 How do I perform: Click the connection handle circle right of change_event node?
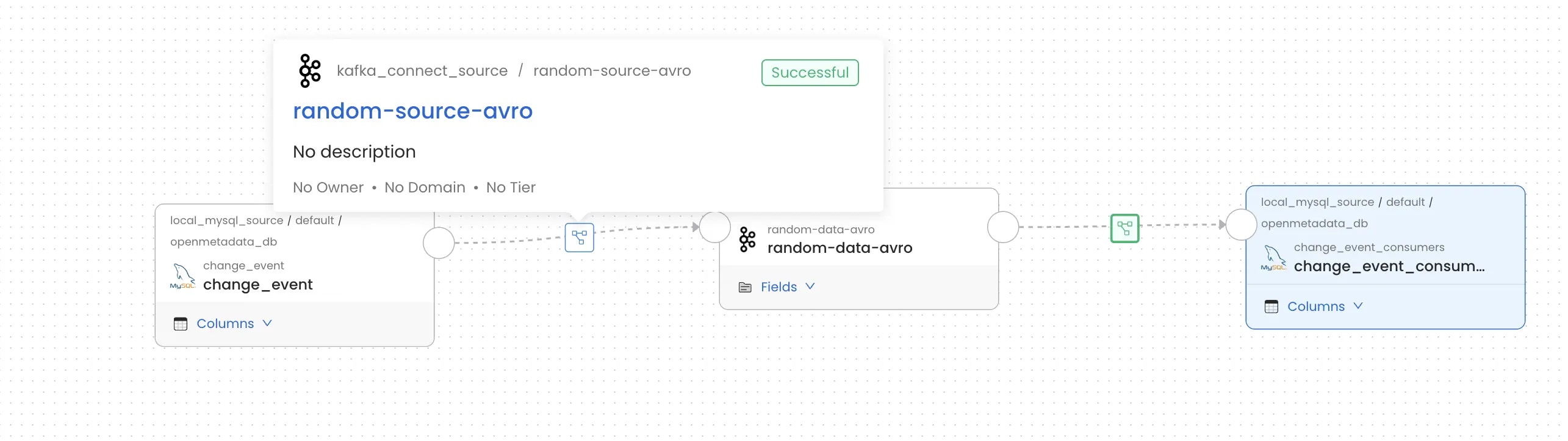point(438,242)
